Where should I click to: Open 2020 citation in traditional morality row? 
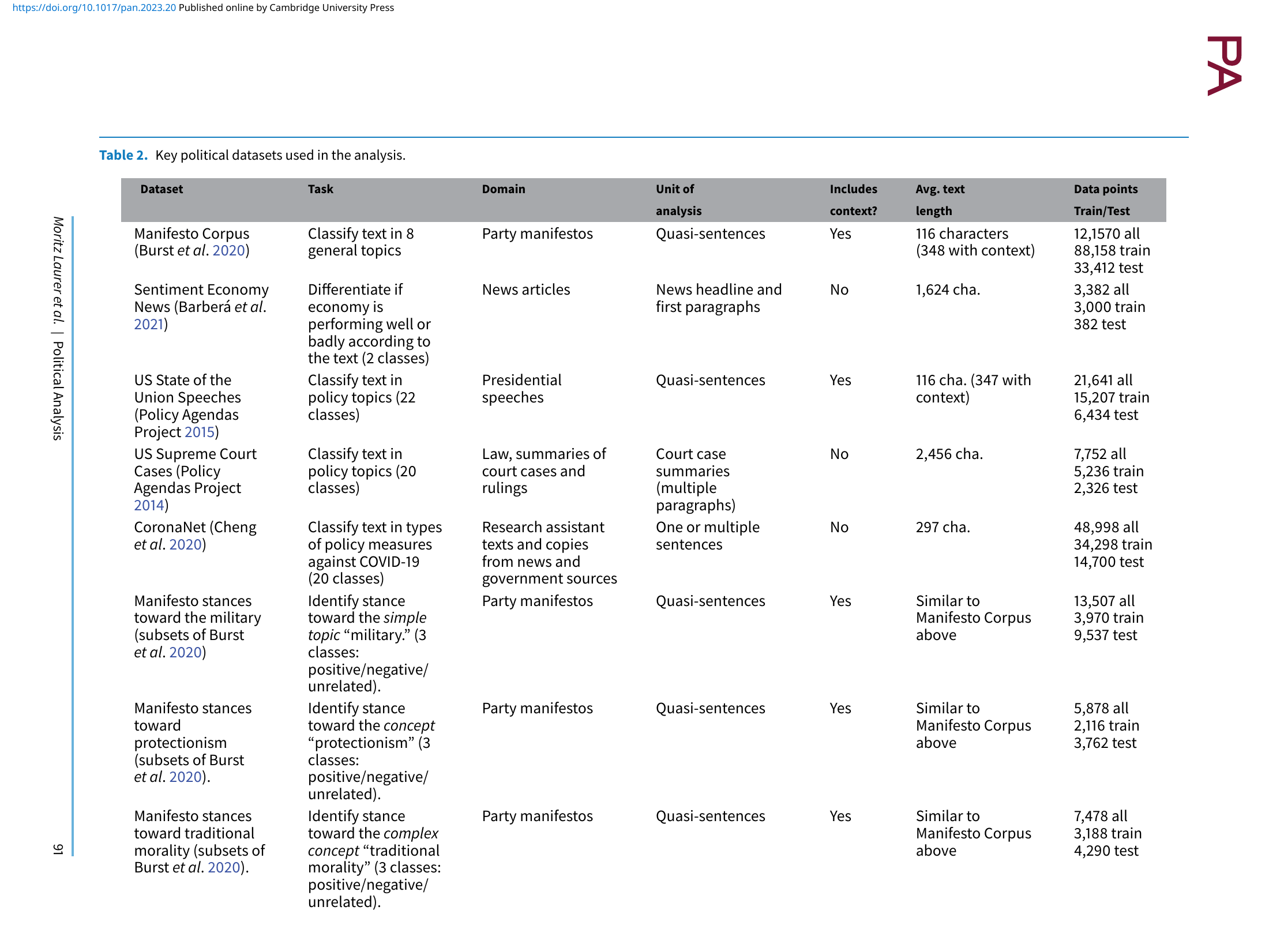[224, 868]
